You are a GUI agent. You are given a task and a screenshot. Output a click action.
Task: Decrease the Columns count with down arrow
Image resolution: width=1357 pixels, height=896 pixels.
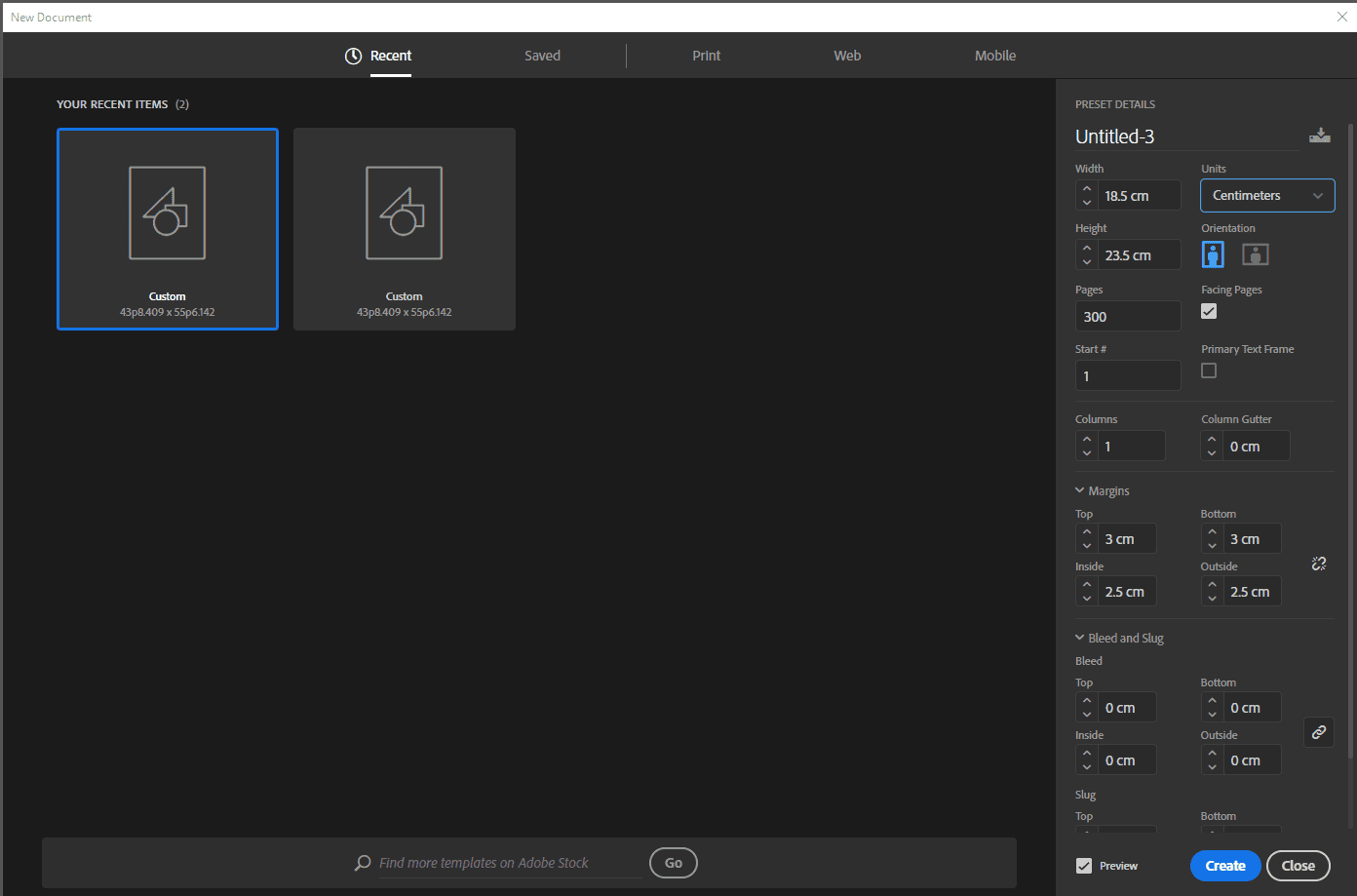(x=1087, y=453)
